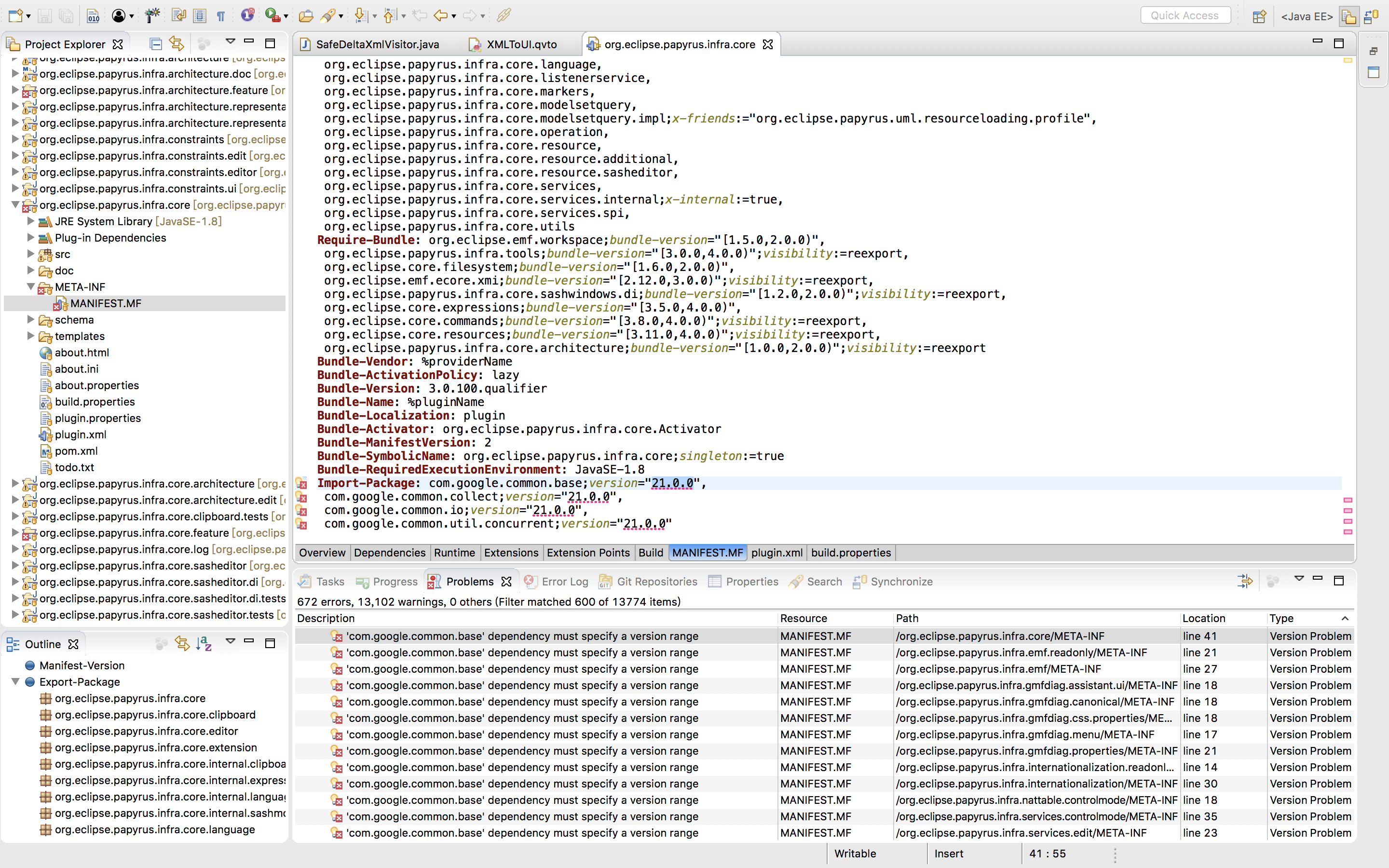Click the grayed Save icon

pyautogui.click(x=45, y=15)
